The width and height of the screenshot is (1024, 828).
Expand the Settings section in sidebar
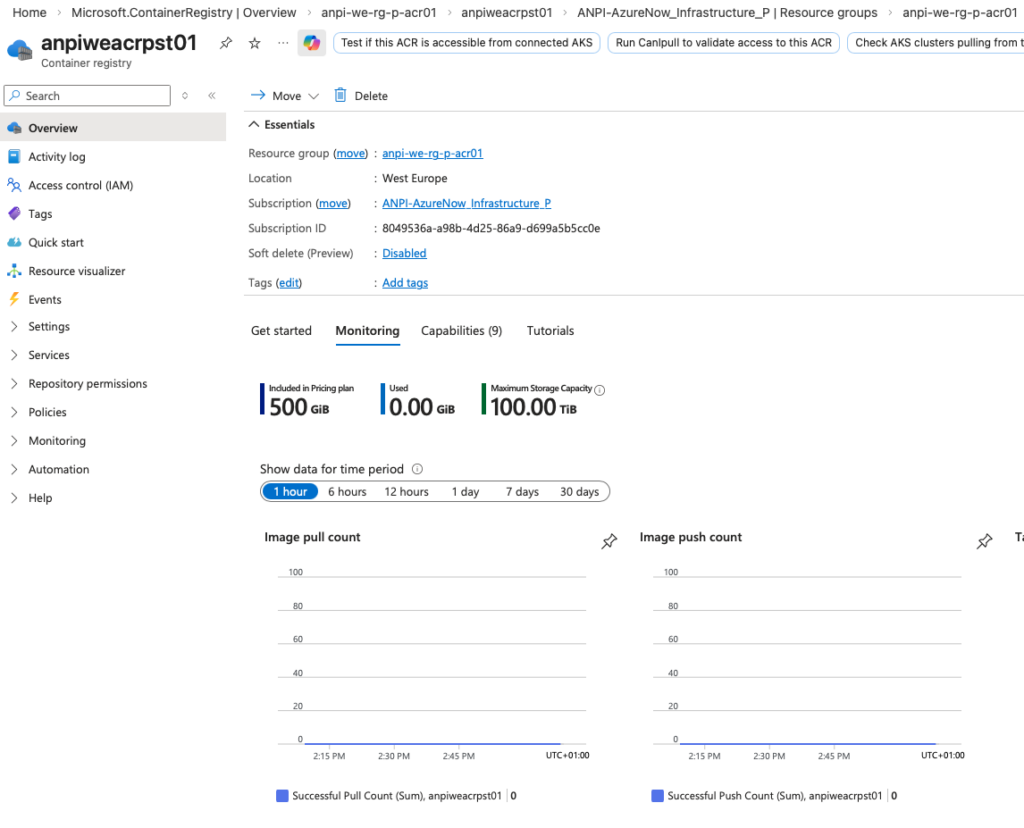coord(14,327)
